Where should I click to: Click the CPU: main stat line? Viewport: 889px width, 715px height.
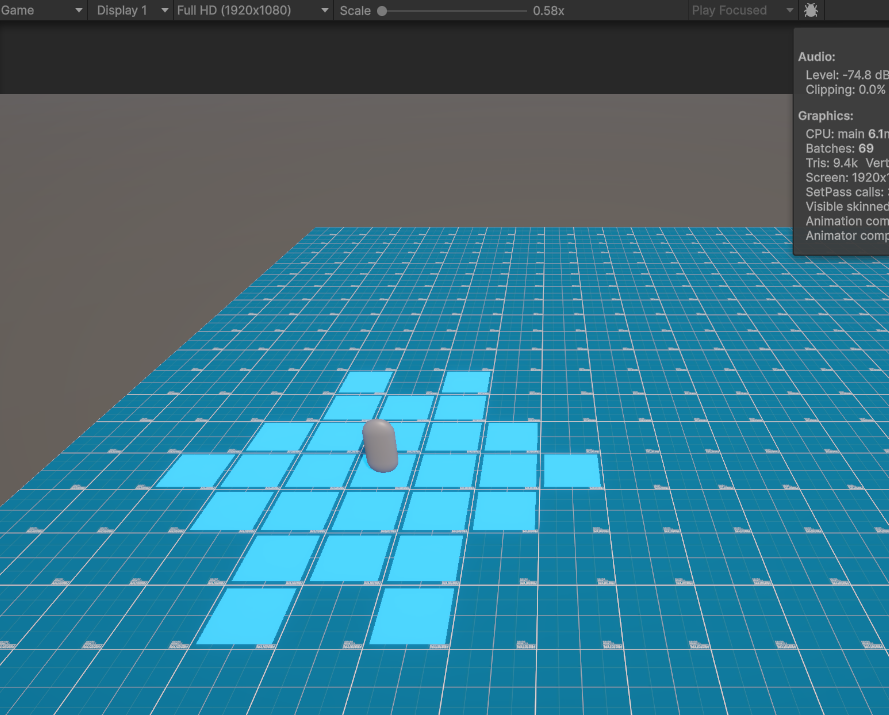click(847, 134)
